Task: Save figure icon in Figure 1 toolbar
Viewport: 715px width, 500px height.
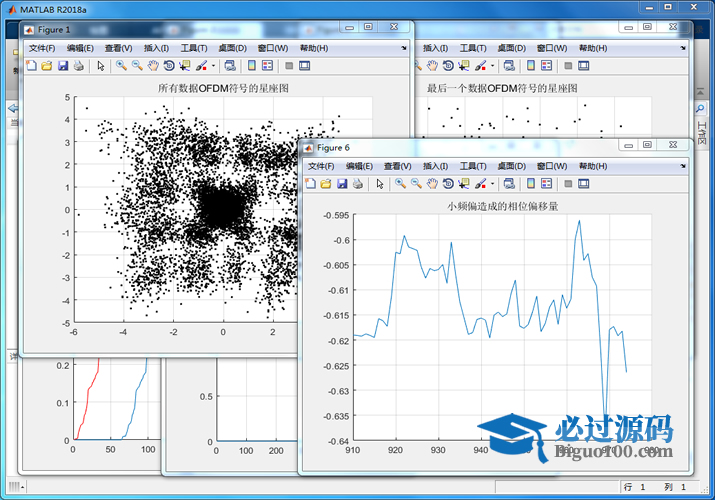Action: tap(63, 66)
